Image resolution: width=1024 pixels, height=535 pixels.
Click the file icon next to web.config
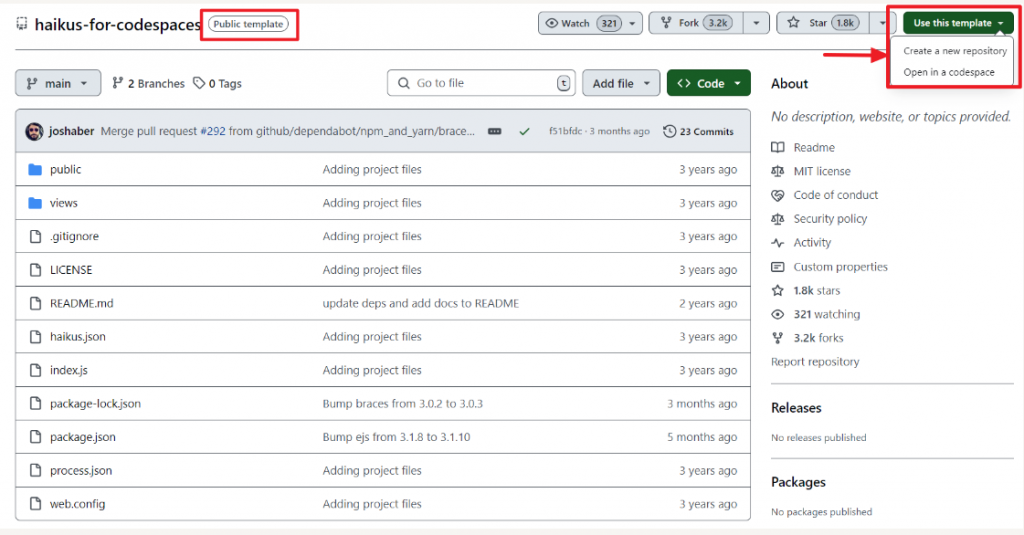click(35, 504)
